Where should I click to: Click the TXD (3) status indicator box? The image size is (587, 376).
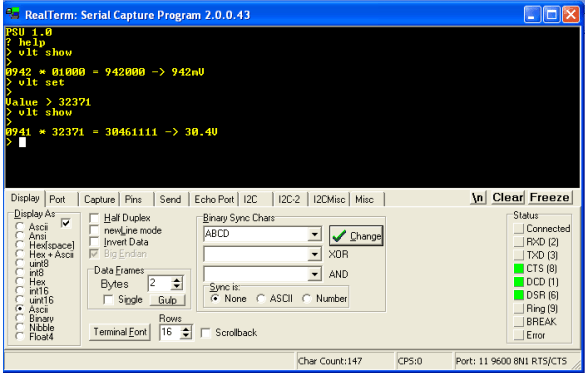pos(518,255)
